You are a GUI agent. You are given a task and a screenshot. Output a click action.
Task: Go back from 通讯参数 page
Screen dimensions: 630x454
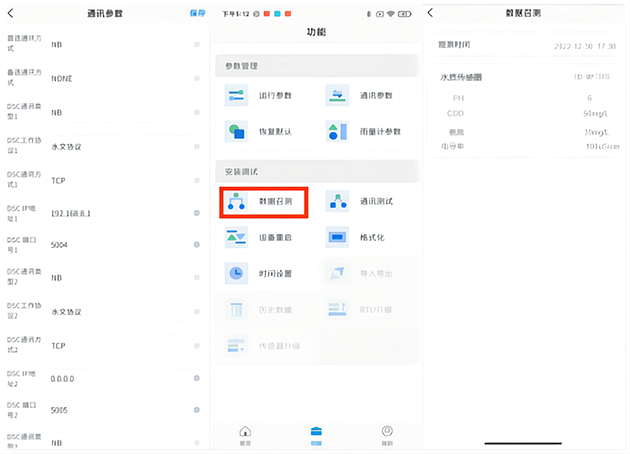point(12,13)
